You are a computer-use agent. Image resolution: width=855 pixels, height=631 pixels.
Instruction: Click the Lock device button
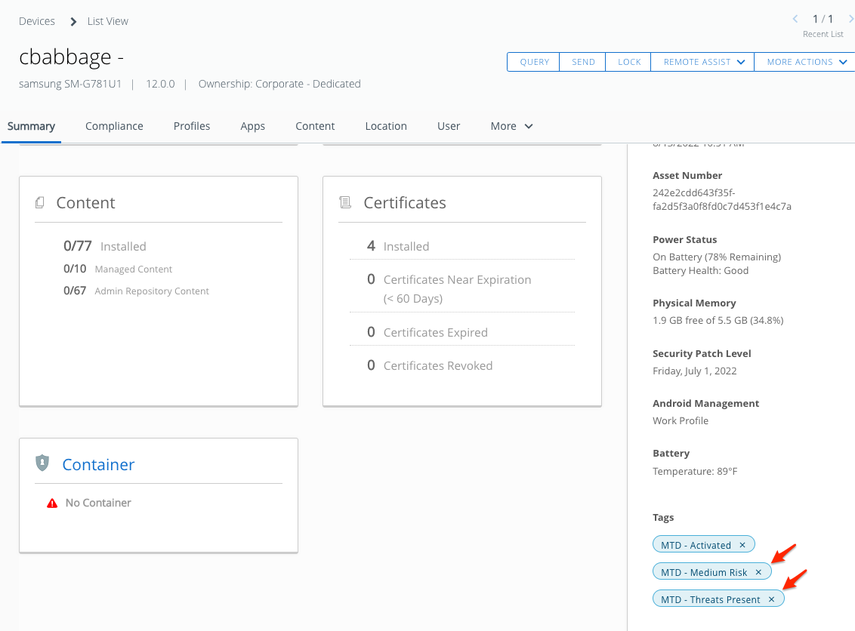pyautogui.click(x=629, y=62)
